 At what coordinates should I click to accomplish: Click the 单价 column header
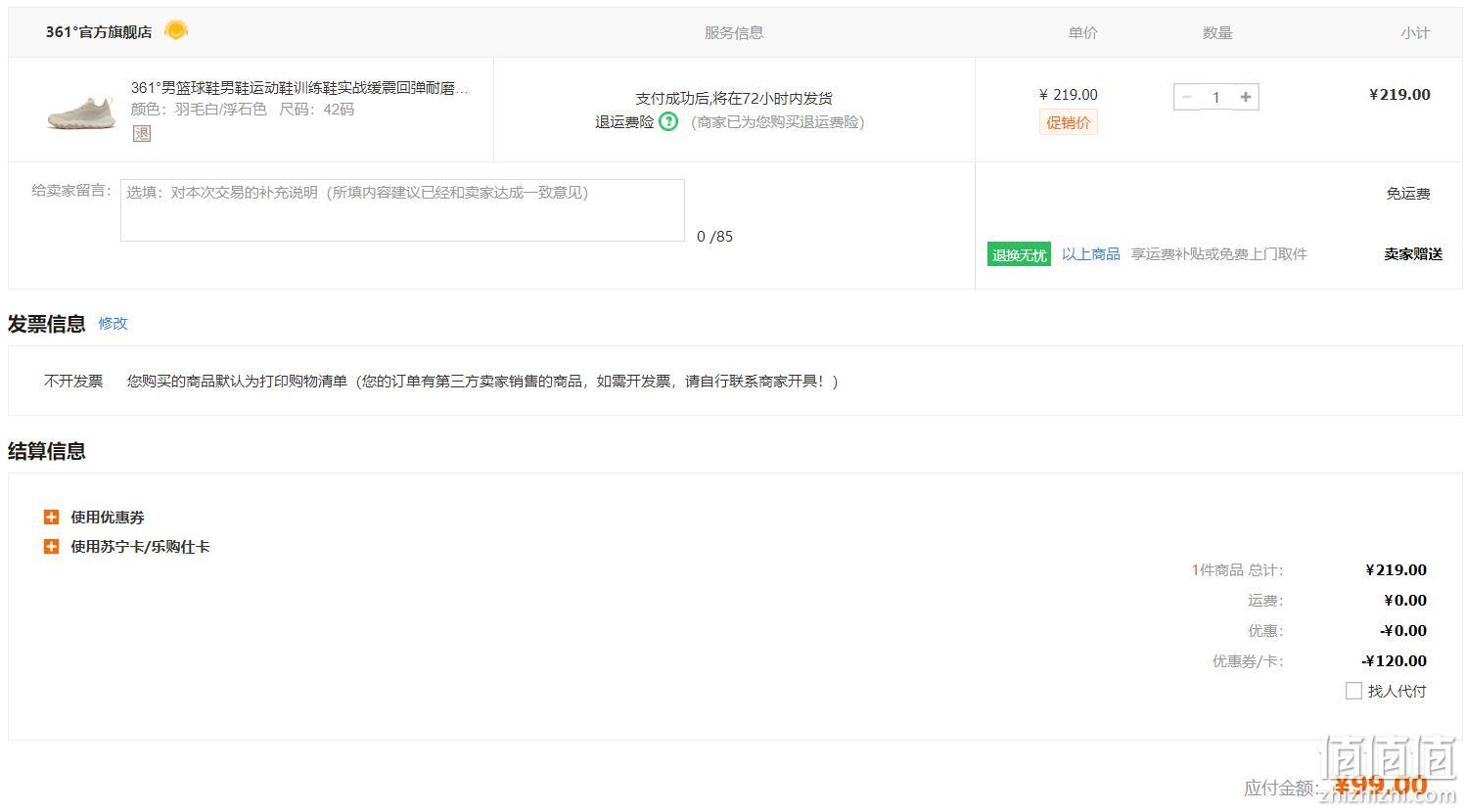tap(1083, 32)
